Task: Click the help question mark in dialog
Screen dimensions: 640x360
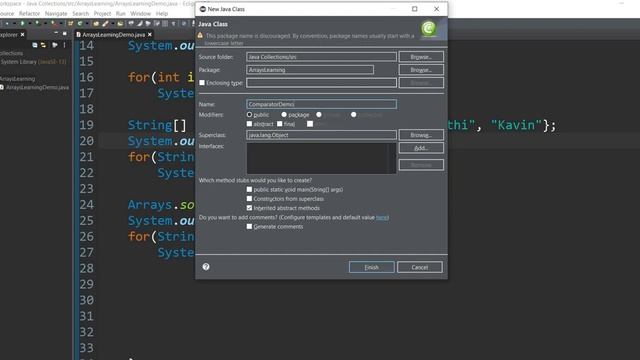Action: point(206,267)
